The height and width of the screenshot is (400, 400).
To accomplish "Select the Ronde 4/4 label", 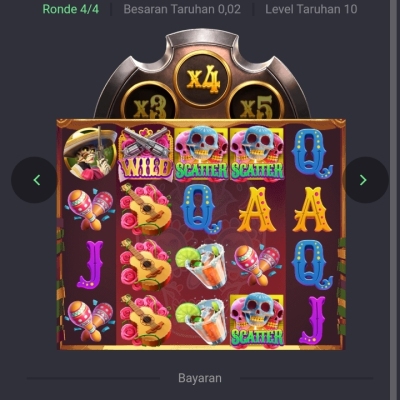I will (x=71, y=9).
